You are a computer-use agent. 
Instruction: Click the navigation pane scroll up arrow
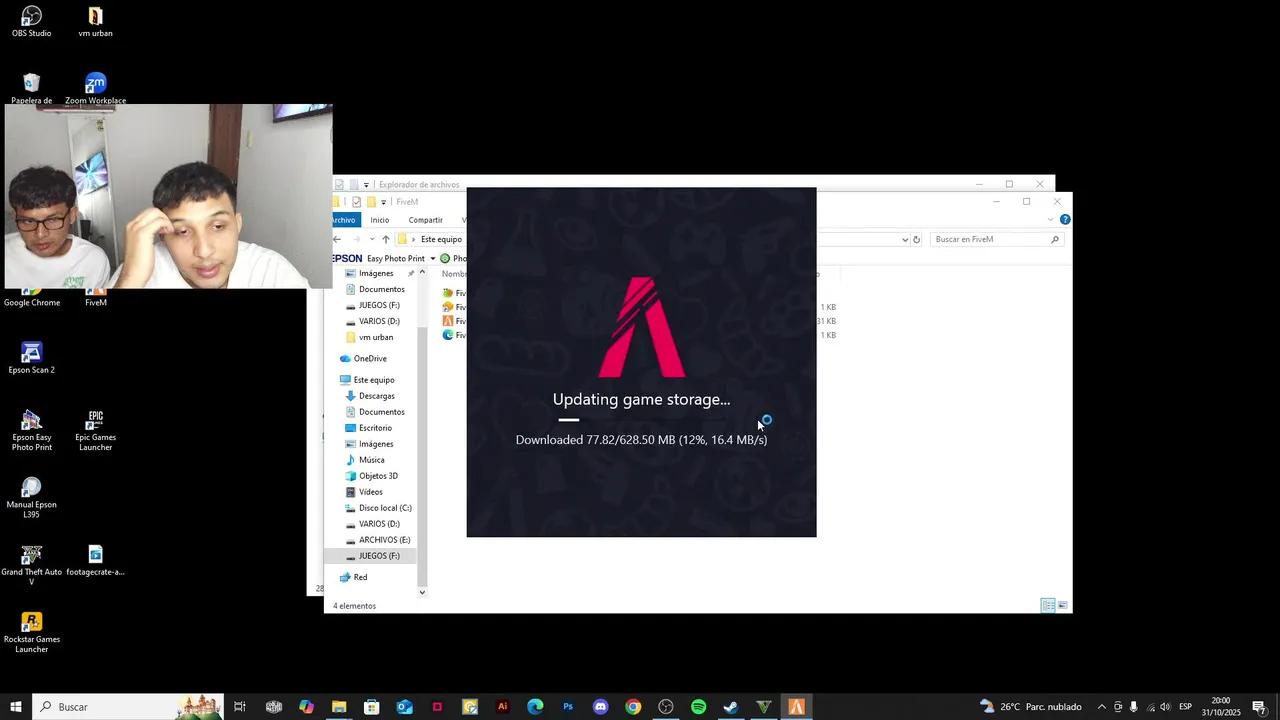pyautogui.click(x=422, y=272)
